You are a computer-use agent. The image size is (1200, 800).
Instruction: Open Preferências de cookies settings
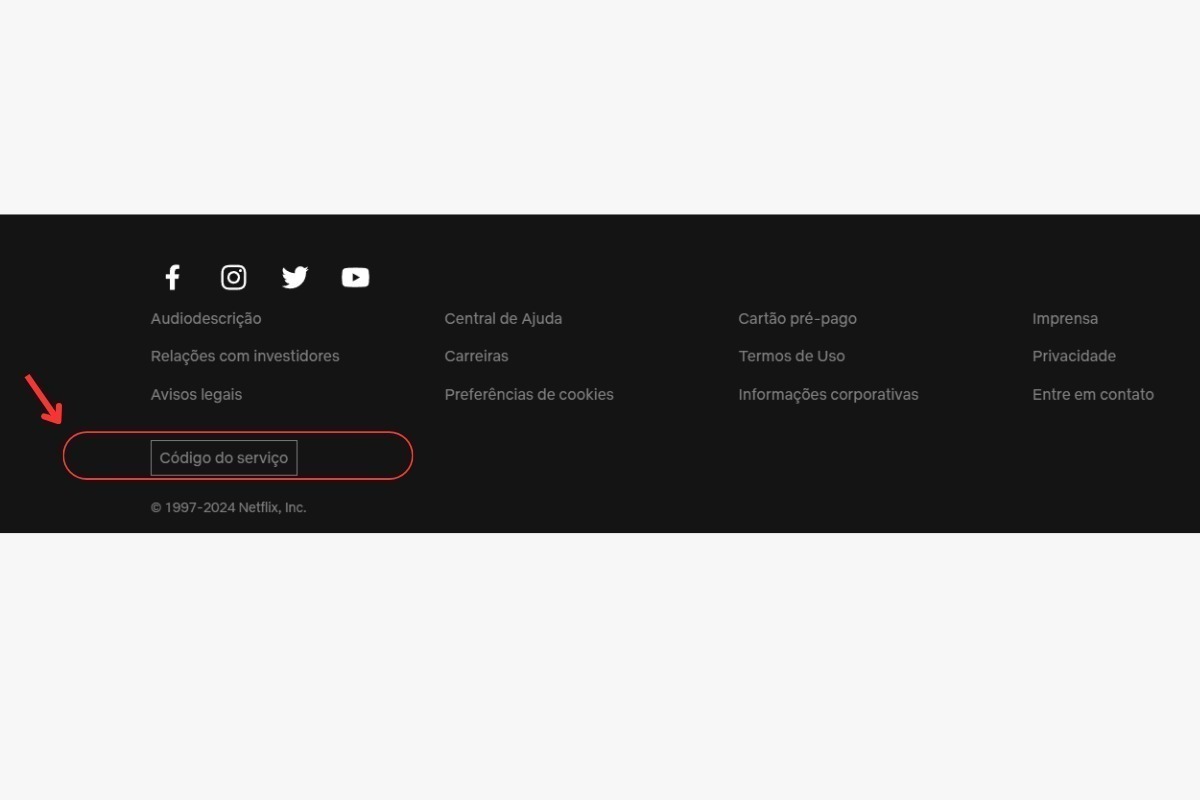tap(529, 394)
